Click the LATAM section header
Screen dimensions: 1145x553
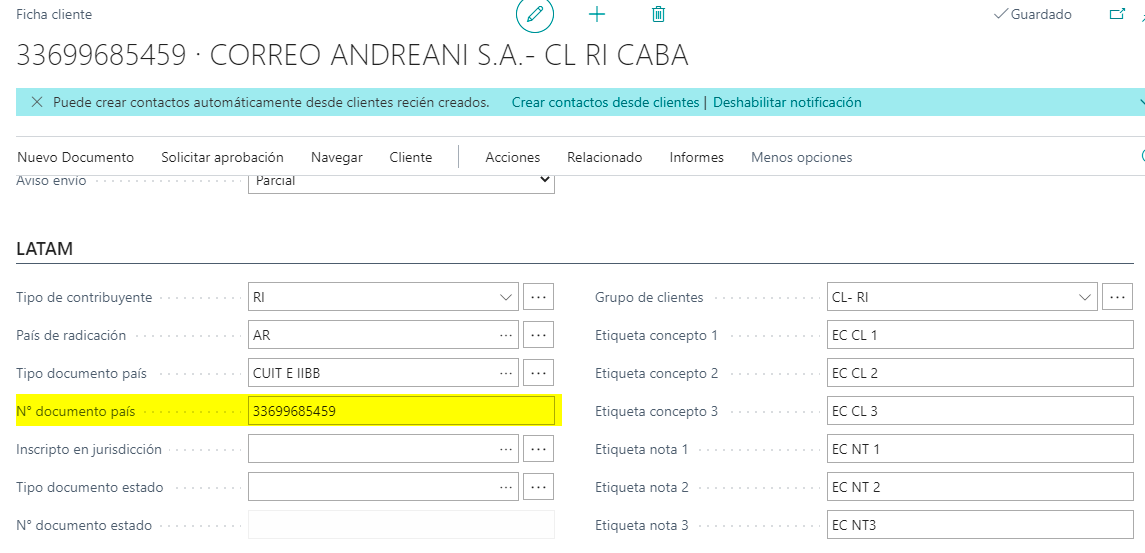coord(45,249)
